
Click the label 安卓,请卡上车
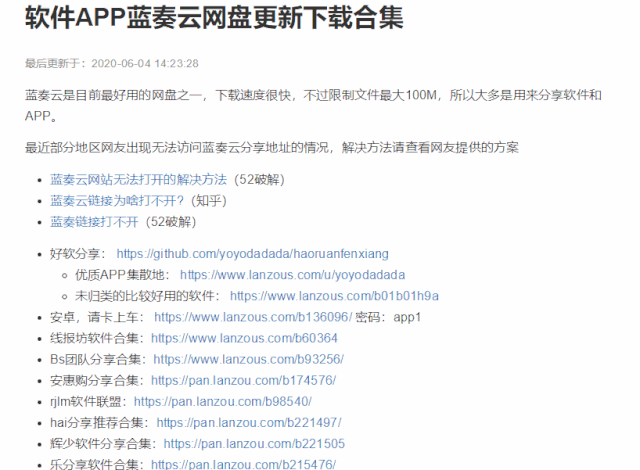(94, 317)
